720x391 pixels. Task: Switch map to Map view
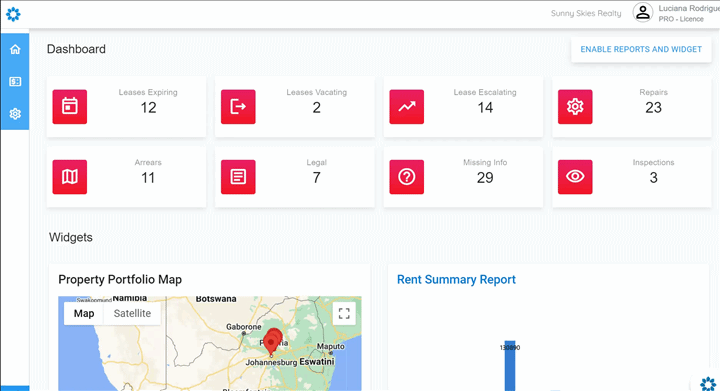click(84, 313)
